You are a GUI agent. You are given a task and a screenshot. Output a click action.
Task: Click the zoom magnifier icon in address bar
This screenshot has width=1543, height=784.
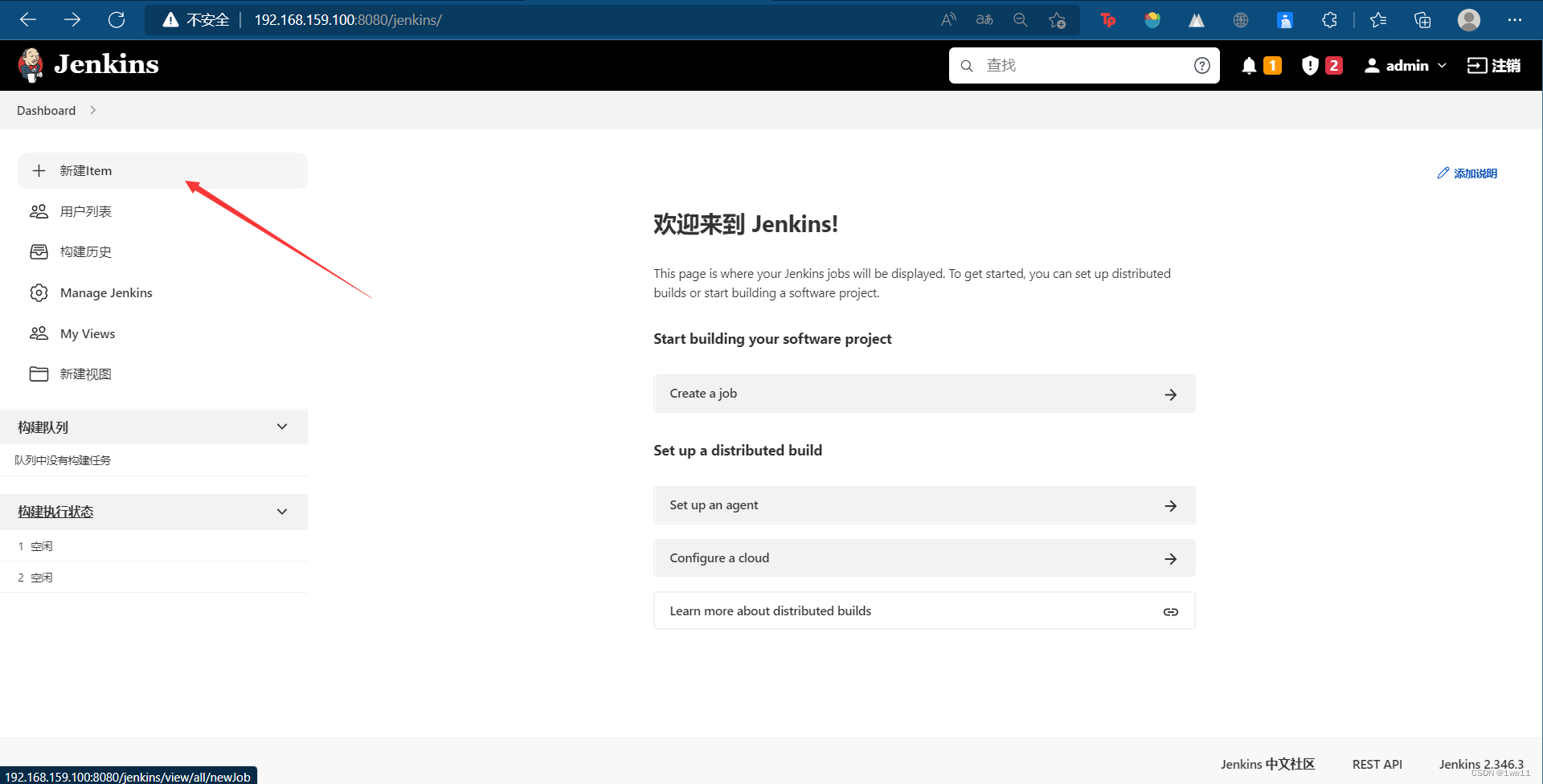tap(1021, 20)
